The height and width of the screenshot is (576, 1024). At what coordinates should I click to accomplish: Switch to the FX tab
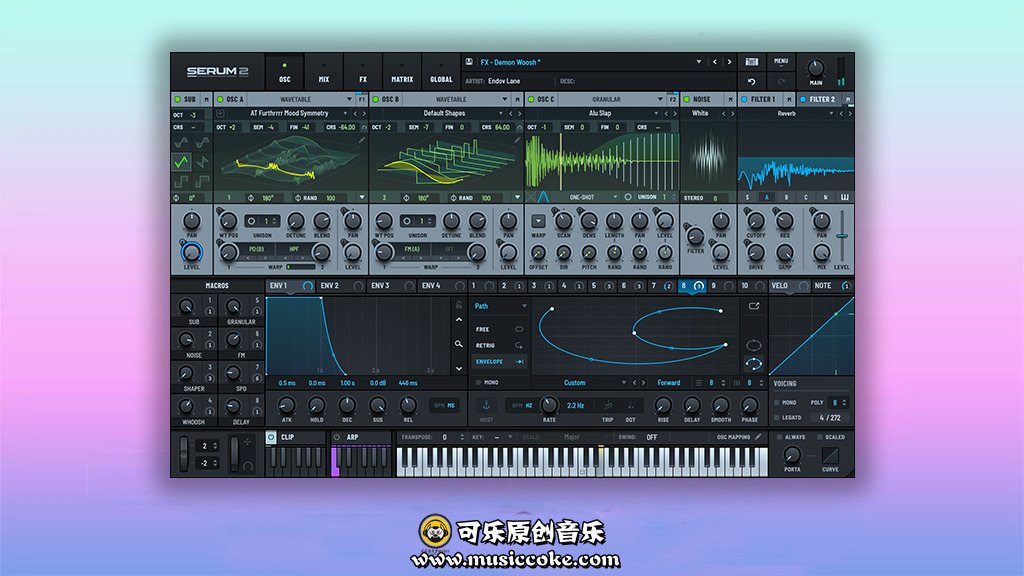[362, 72]
